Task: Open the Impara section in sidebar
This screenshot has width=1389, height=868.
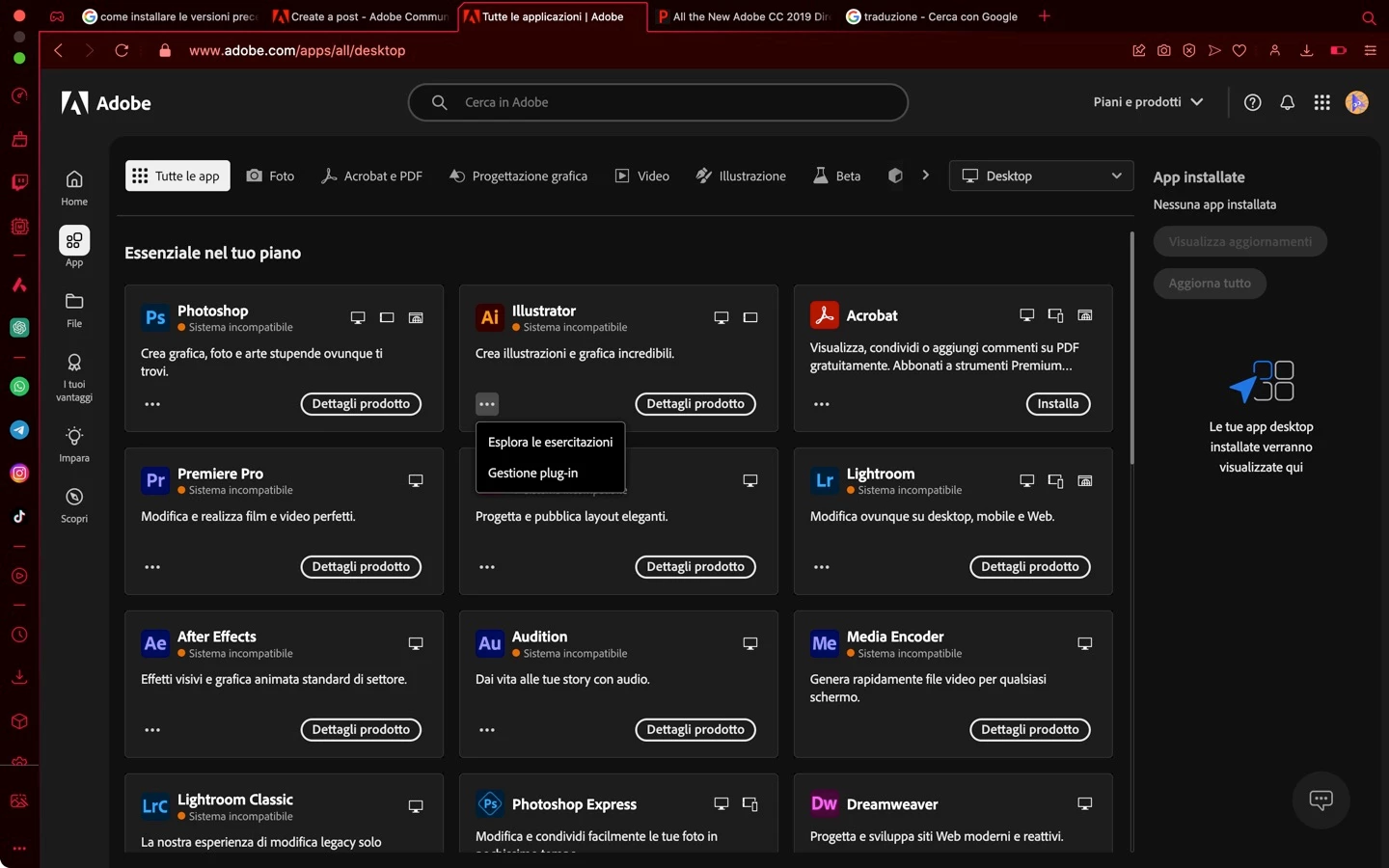Action: click(74, 444)
